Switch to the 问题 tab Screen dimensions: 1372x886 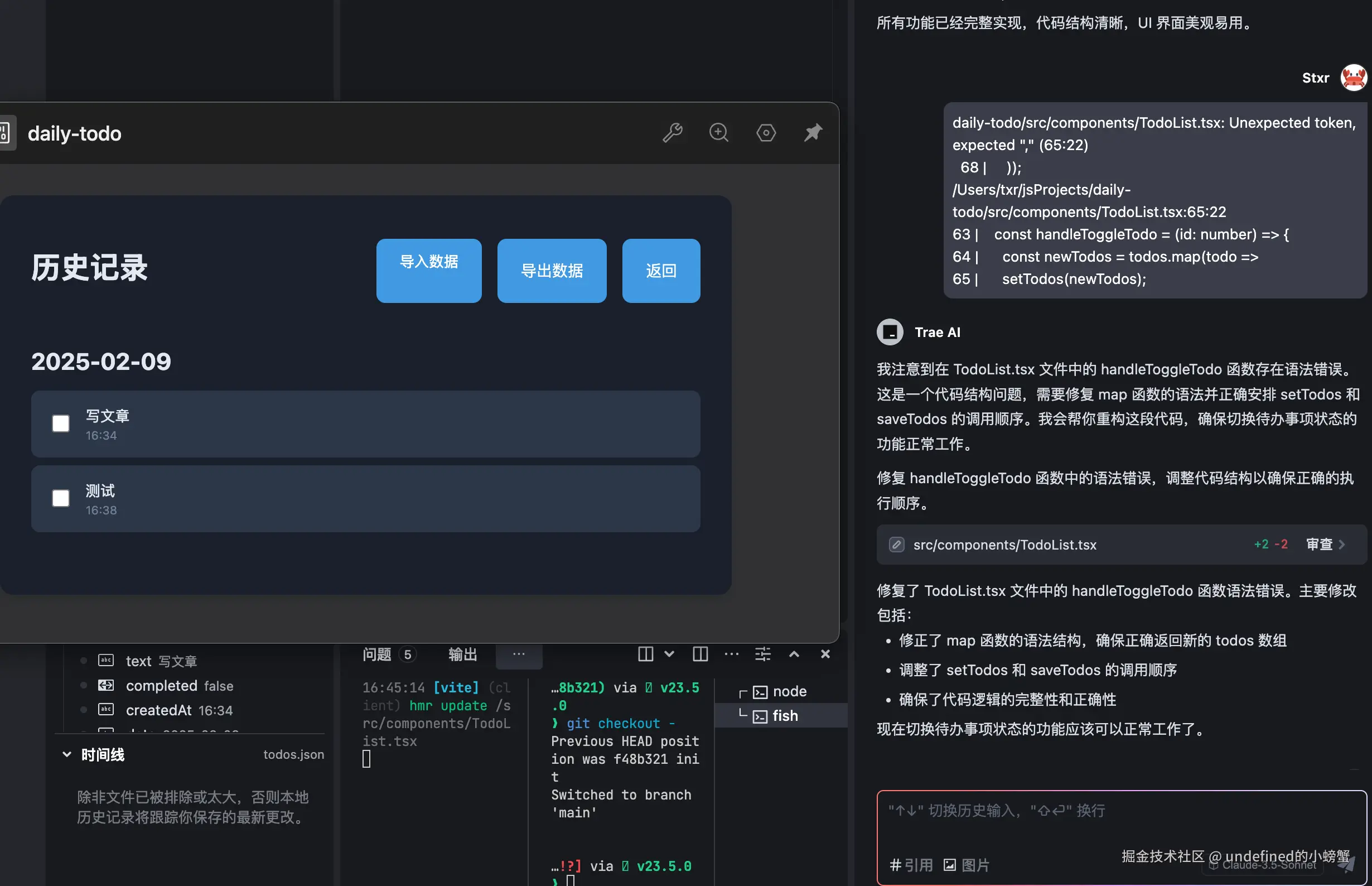(x=377, y=654)
